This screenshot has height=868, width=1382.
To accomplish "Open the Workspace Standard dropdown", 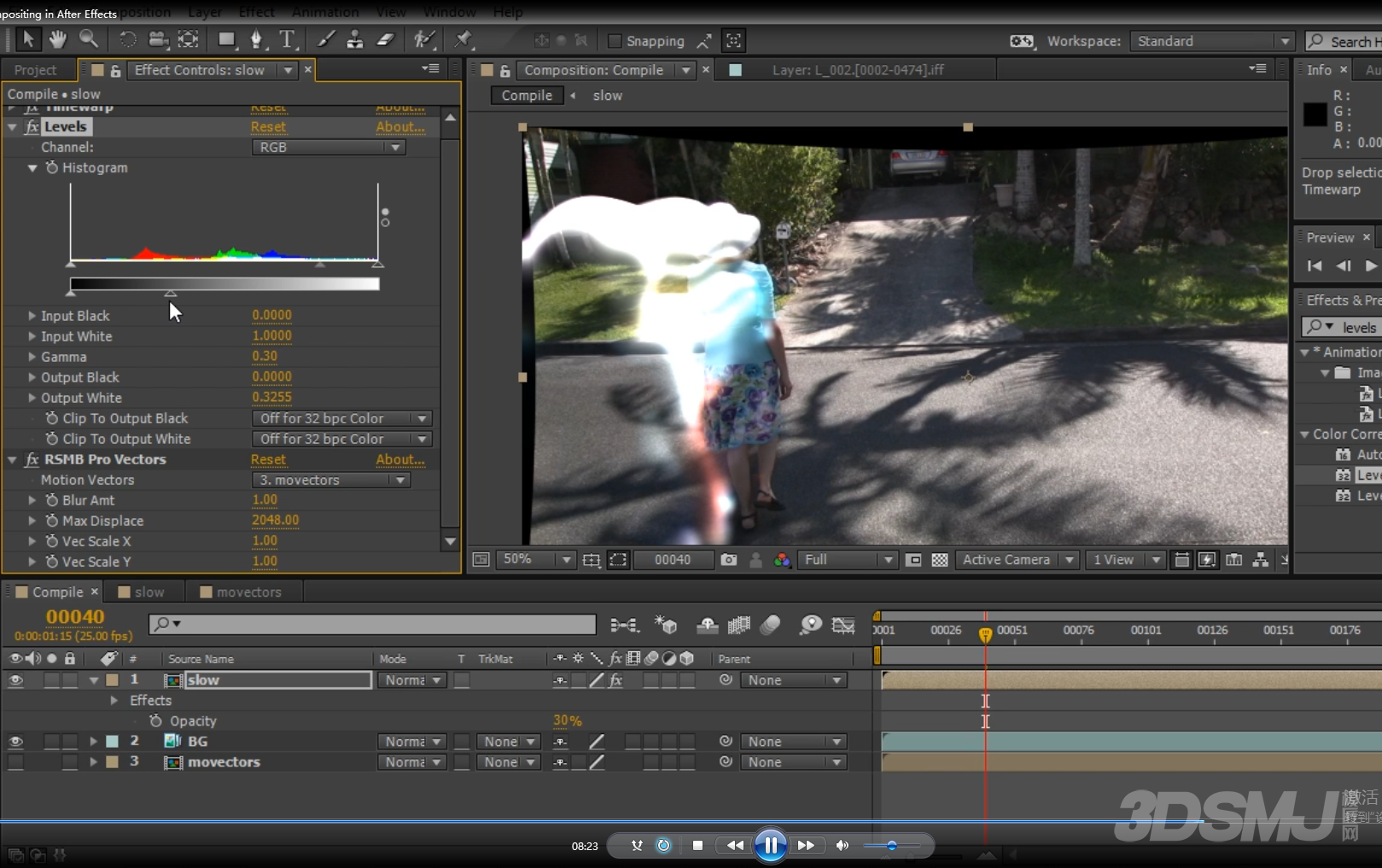I will 1212,41.
